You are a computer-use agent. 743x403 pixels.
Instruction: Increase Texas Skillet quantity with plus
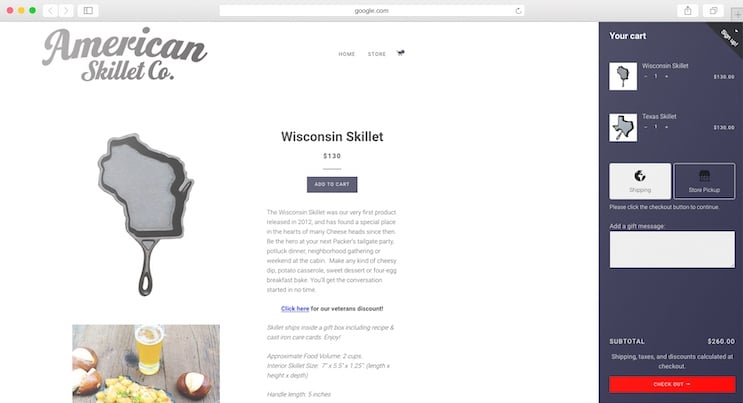666,127
